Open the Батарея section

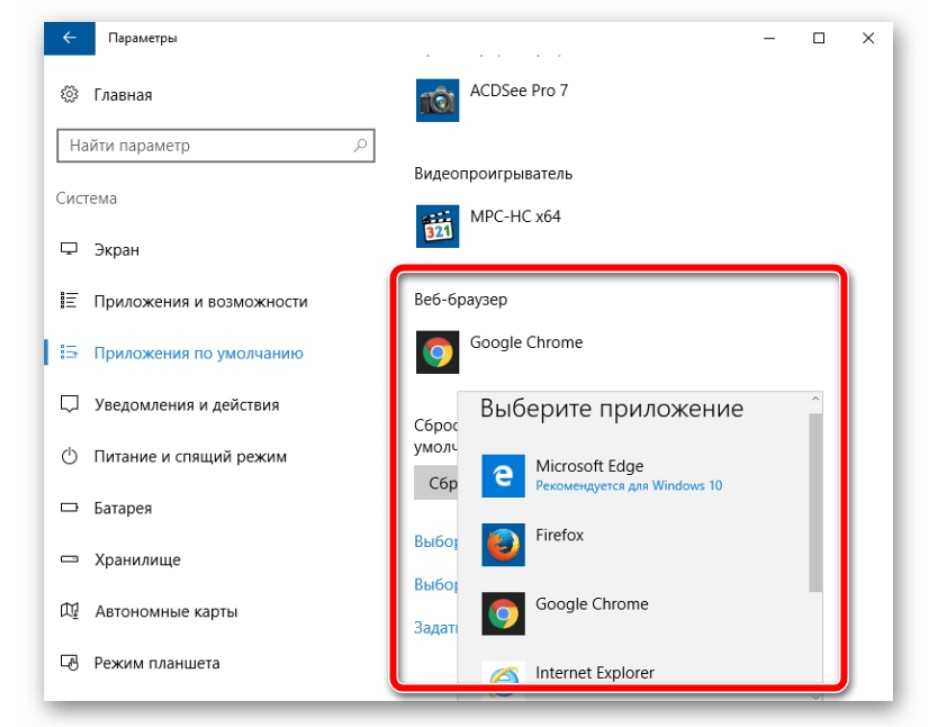coord(123,508)
